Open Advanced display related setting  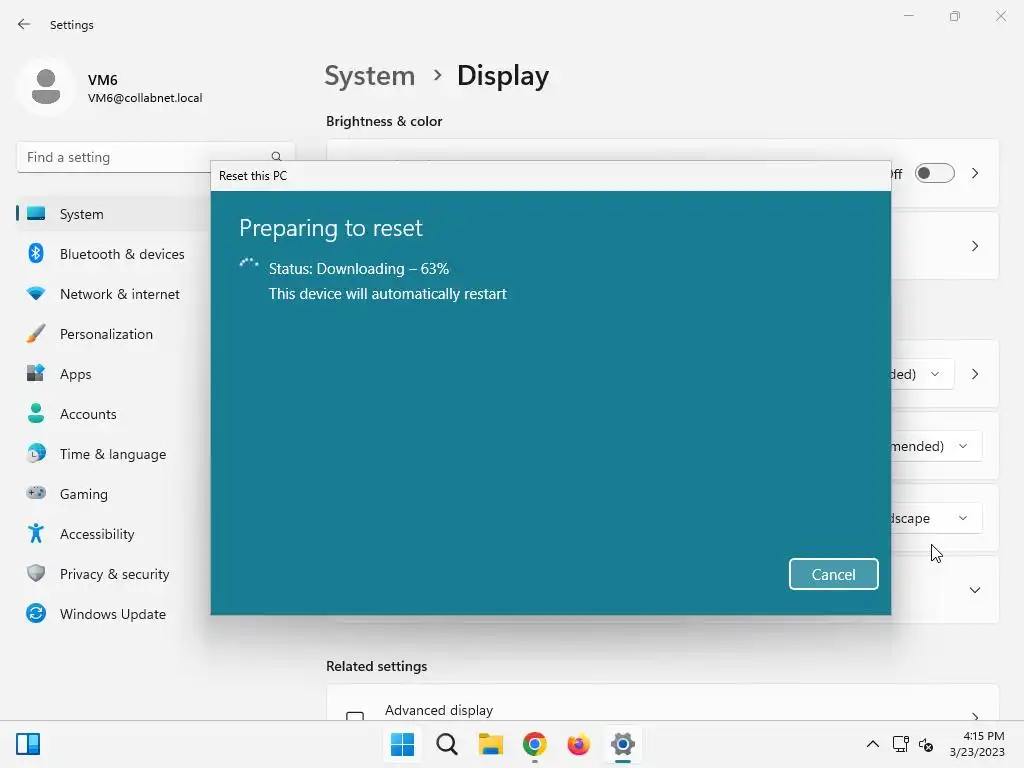tap(662, 703)
